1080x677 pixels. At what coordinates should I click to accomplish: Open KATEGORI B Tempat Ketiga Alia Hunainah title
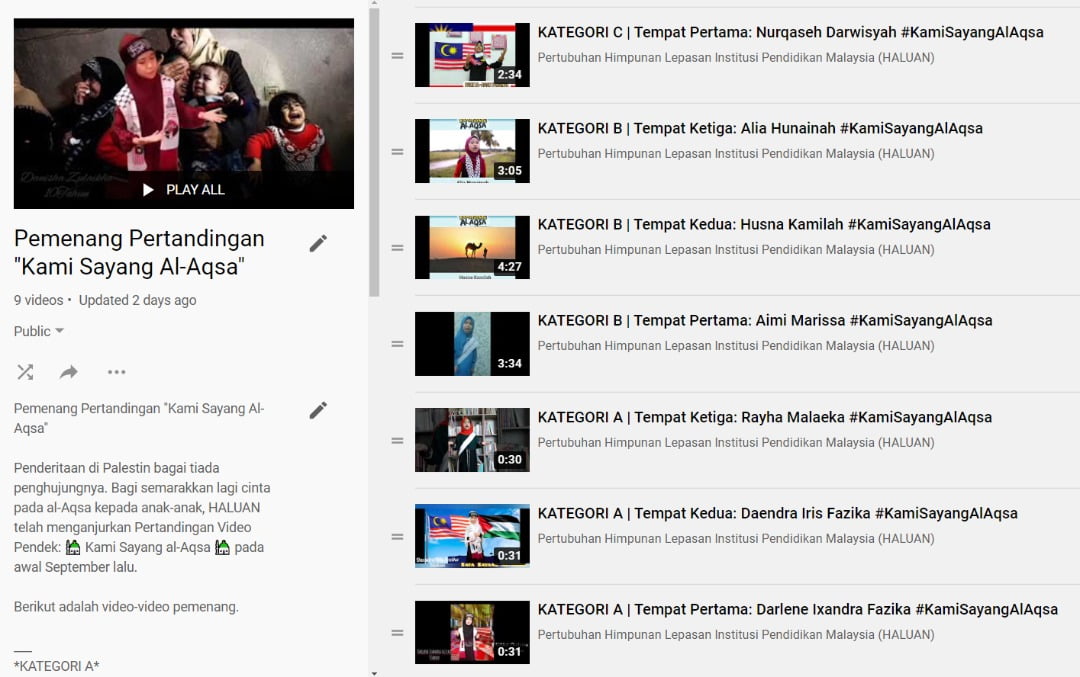point(760,128)
